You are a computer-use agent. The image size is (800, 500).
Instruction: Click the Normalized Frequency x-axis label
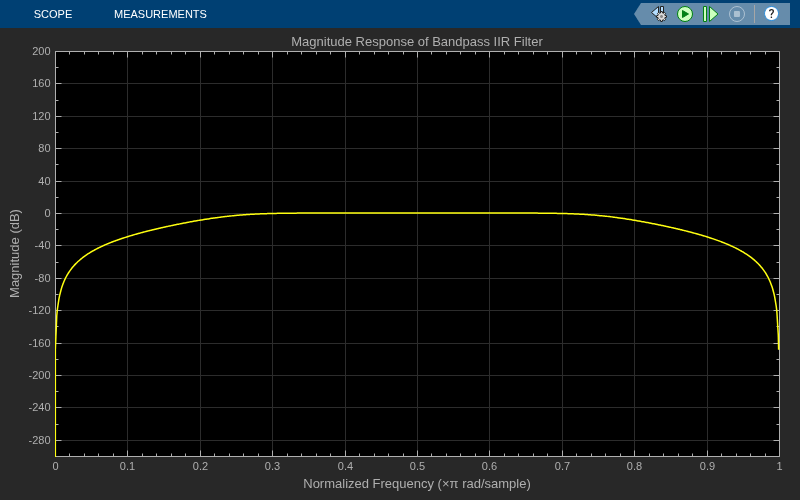pos(417,484)
